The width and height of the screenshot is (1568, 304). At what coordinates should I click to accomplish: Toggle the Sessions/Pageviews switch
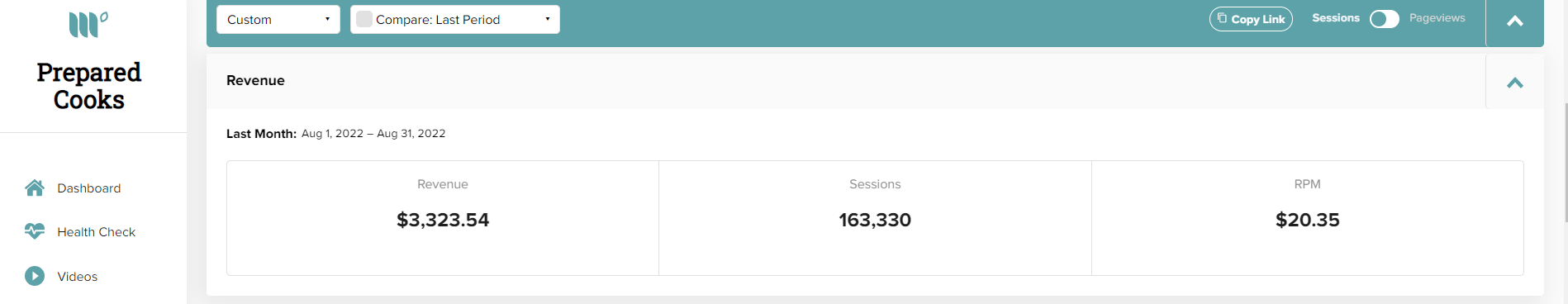1385,19
